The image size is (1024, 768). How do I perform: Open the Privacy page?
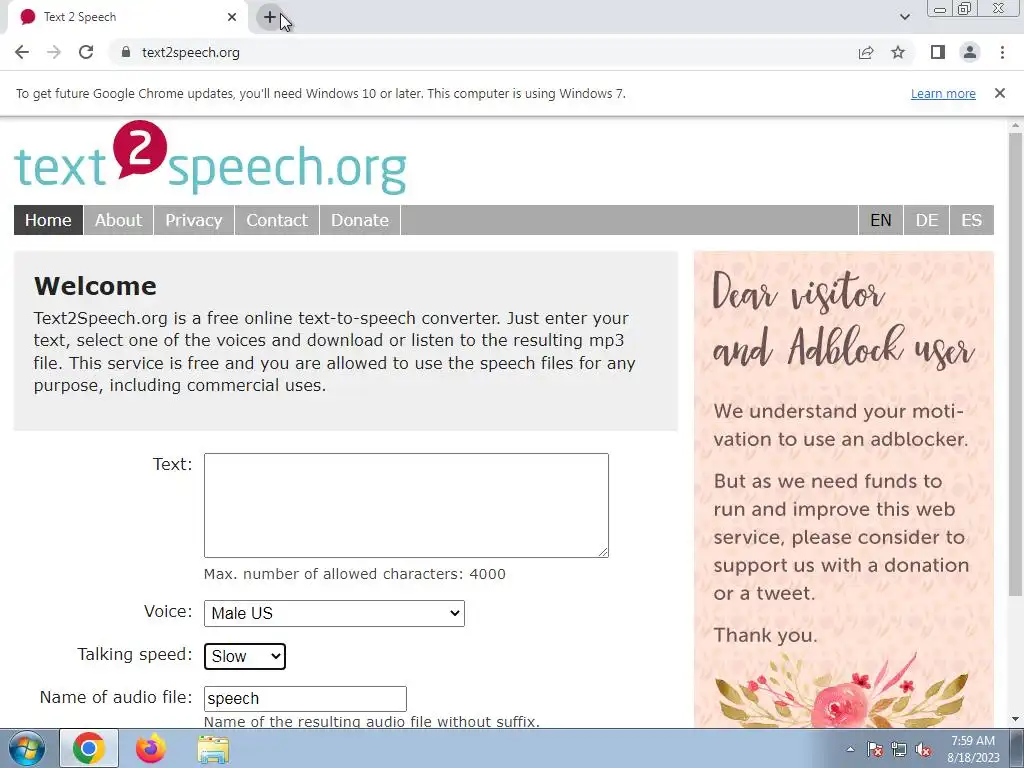[194, 220]
